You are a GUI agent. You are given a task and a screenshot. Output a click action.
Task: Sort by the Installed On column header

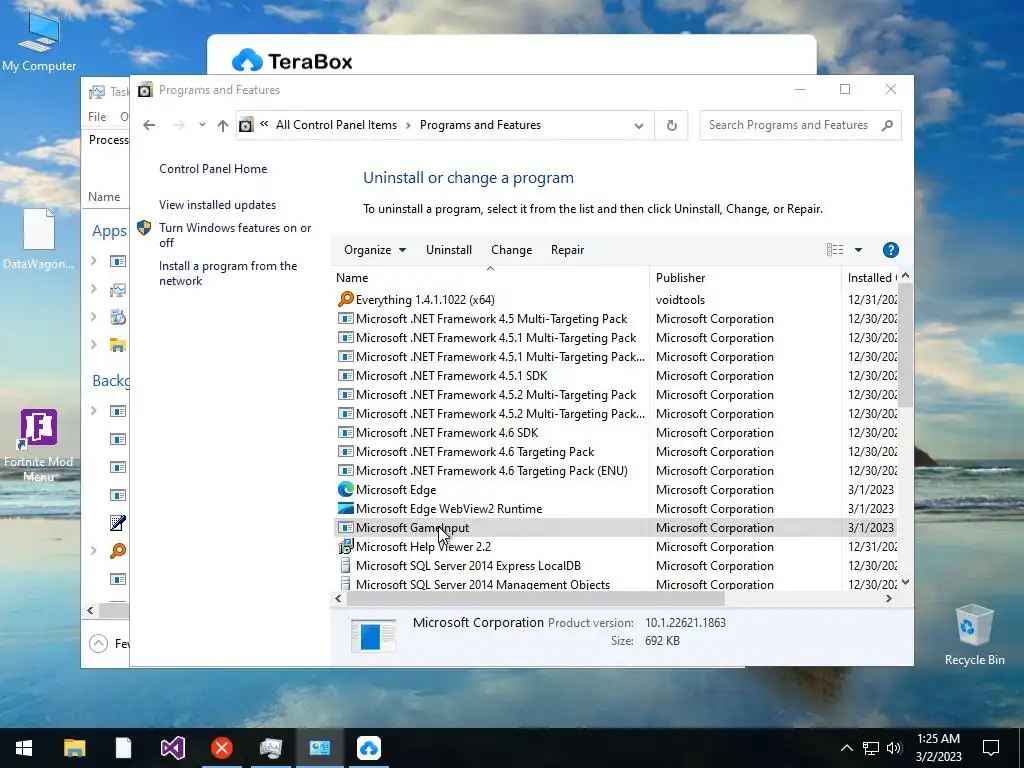tap(872, 278)
